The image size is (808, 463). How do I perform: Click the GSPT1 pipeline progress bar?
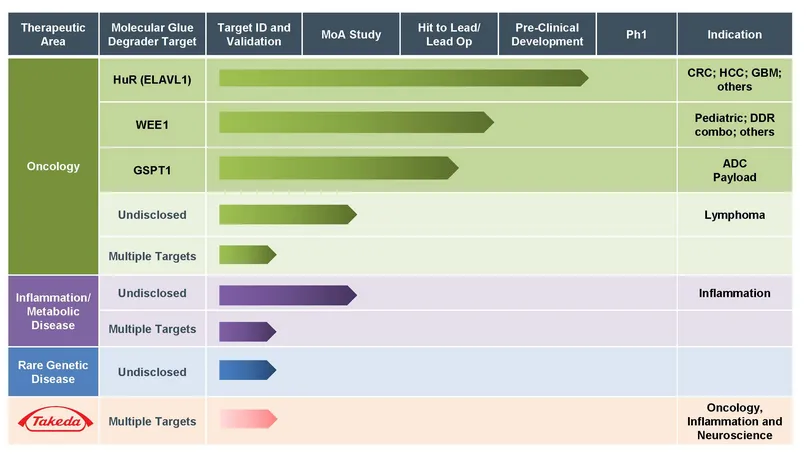337,168
